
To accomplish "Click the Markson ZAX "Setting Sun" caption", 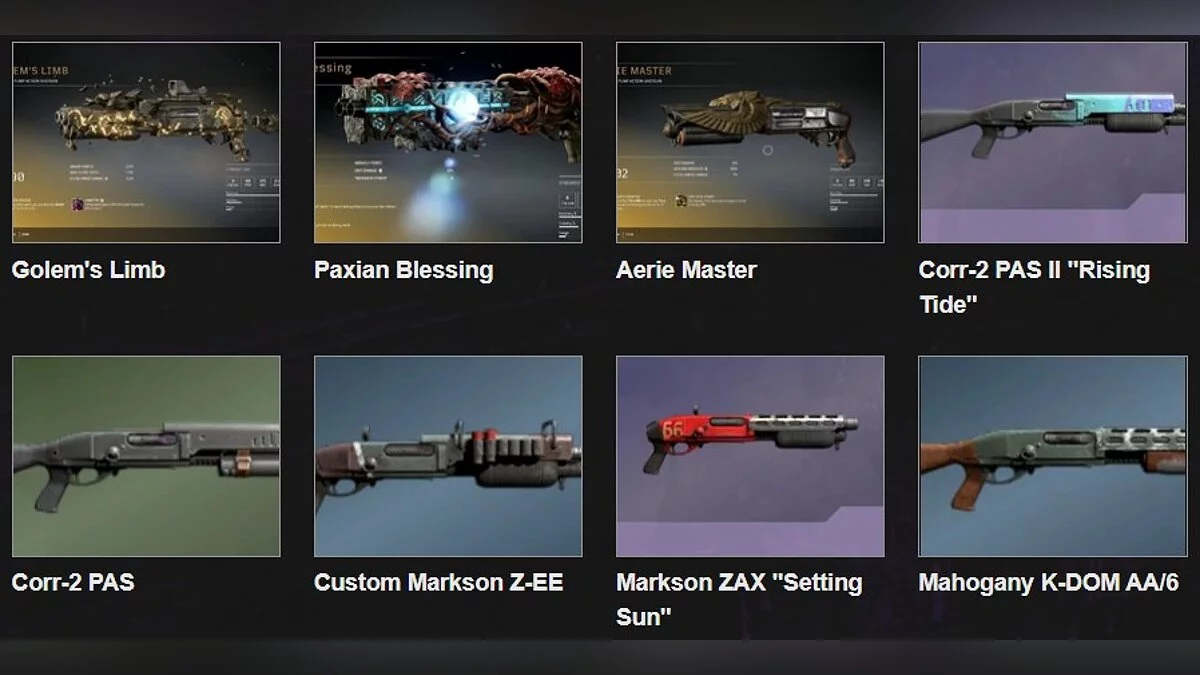I will point(739,600).
